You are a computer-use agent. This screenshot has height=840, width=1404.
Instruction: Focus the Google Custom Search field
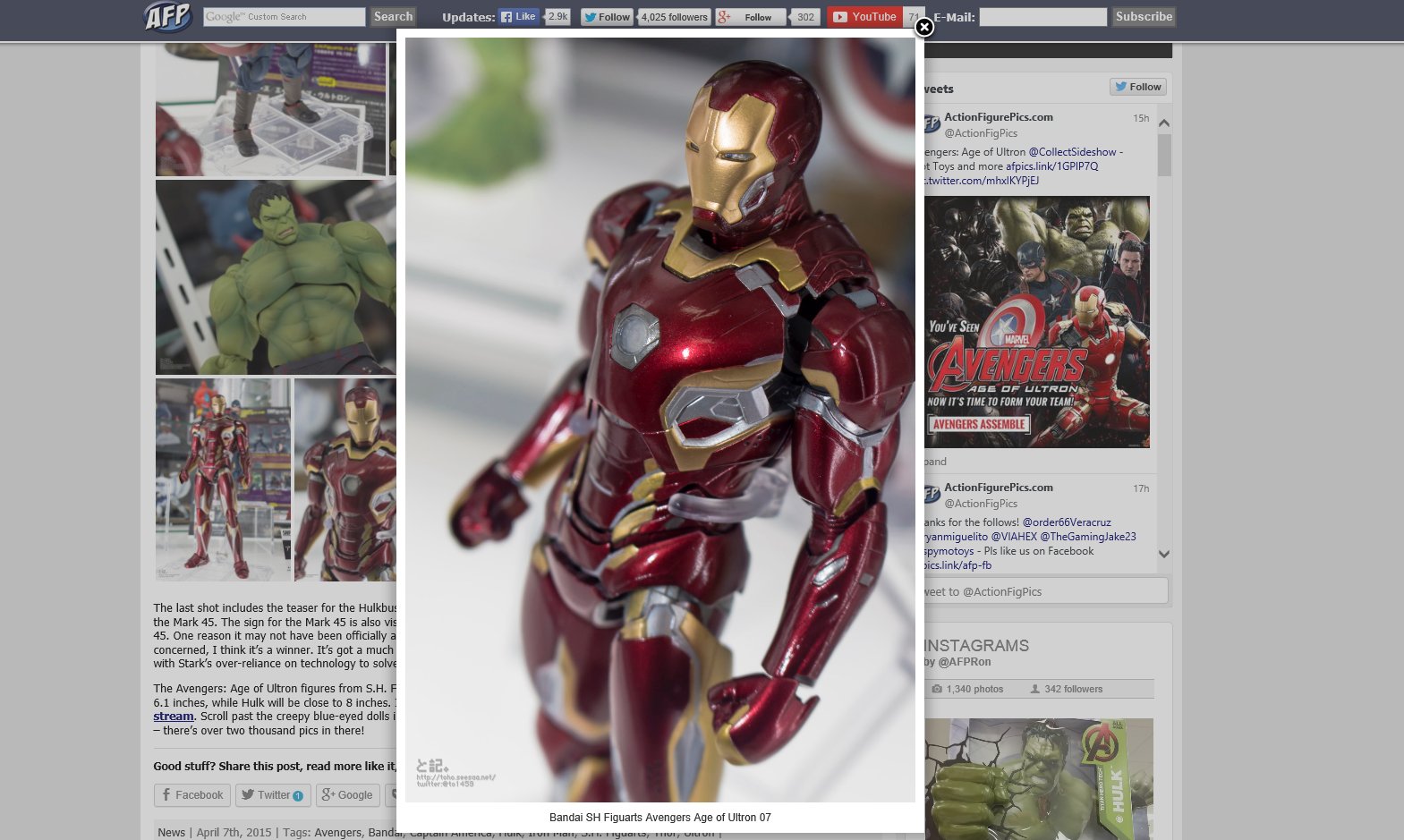point(284,17)
